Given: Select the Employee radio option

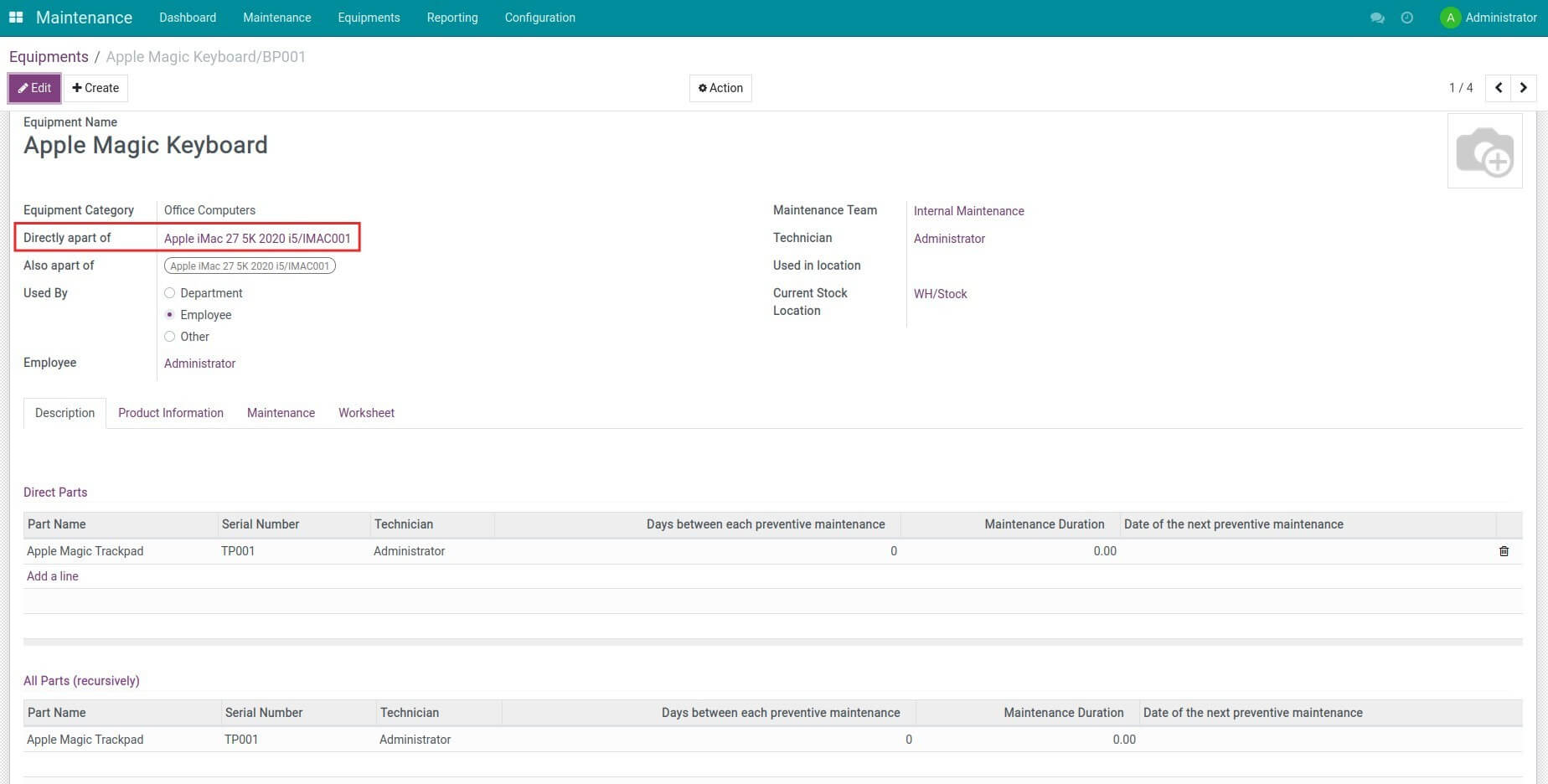Looking at the screenshot, I should [x=170, y=315].
